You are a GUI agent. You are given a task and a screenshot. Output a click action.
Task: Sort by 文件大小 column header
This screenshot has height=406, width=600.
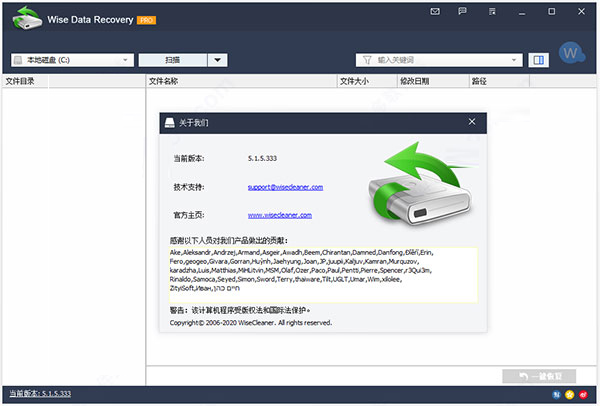click(367, 81)
